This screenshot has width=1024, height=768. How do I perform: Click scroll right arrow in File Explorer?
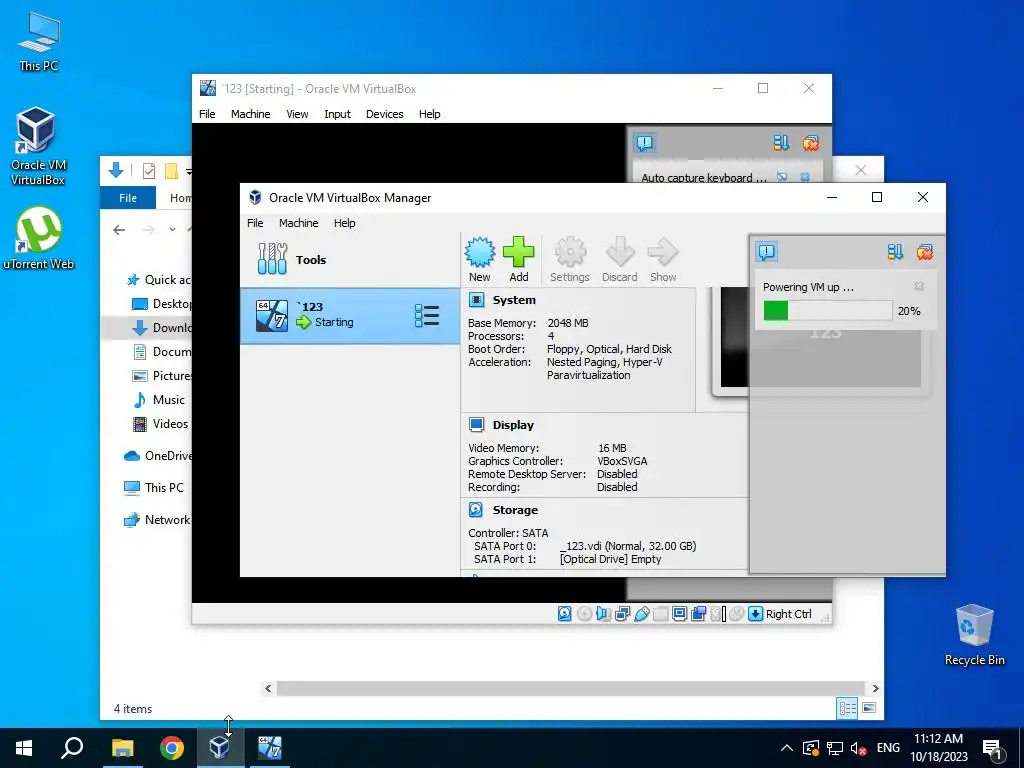point(875,688)
